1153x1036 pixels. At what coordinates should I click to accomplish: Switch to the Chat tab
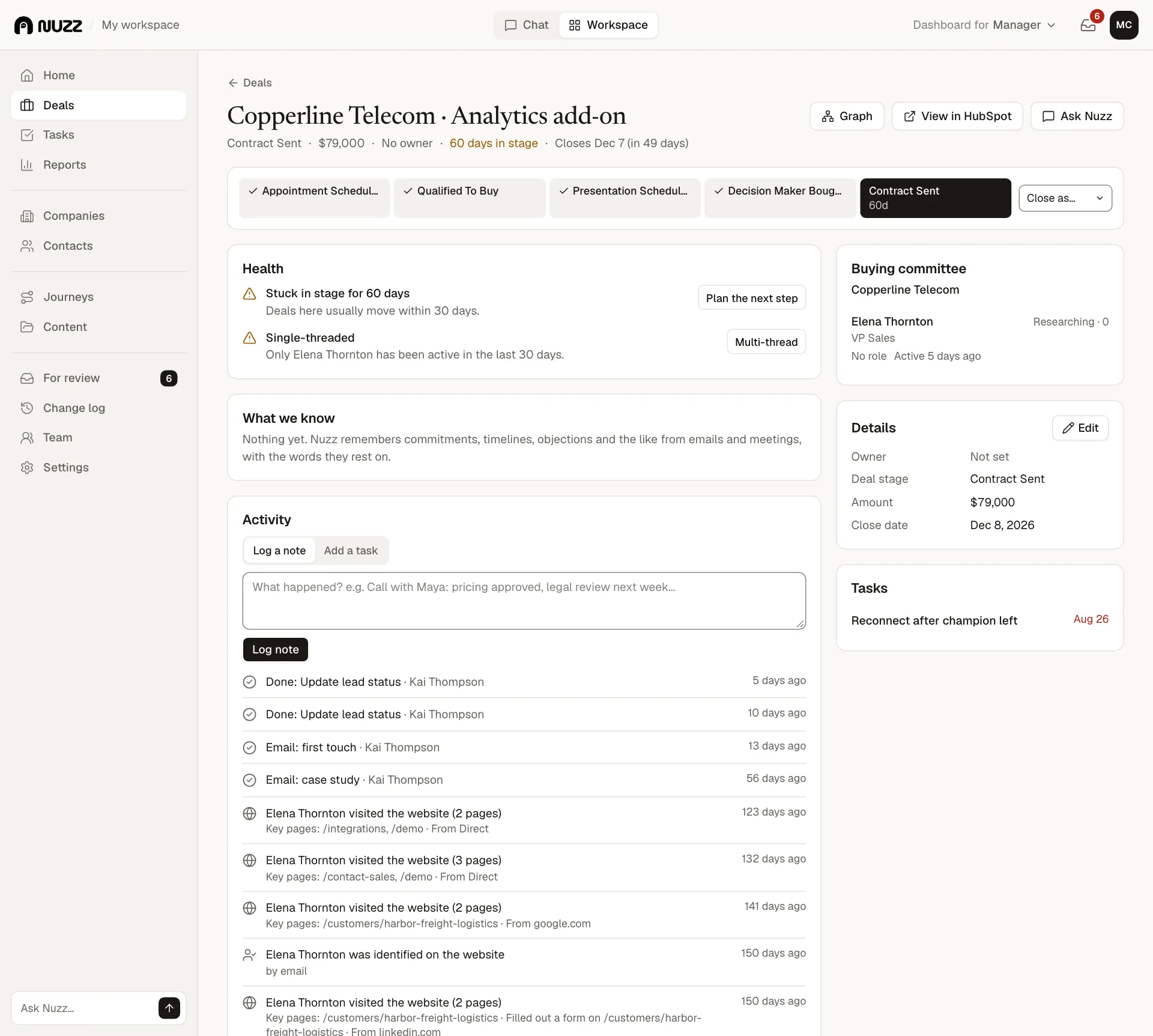[x=527, y=25]
